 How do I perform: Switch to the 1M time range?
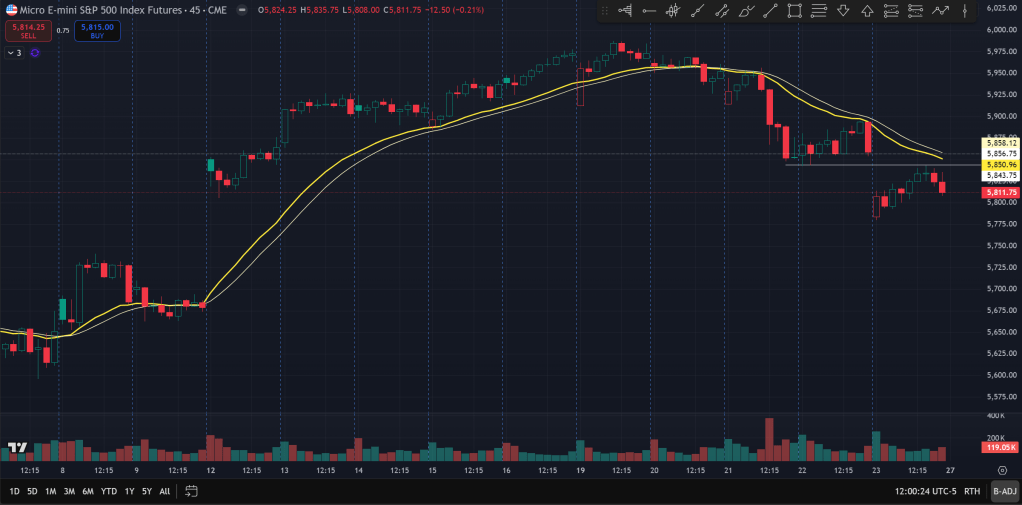tap(50, 491)
